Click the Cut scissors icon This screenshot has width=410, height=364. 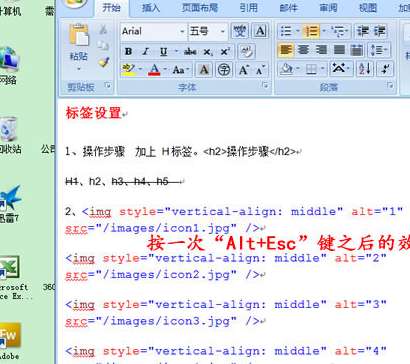click(103, 29)
